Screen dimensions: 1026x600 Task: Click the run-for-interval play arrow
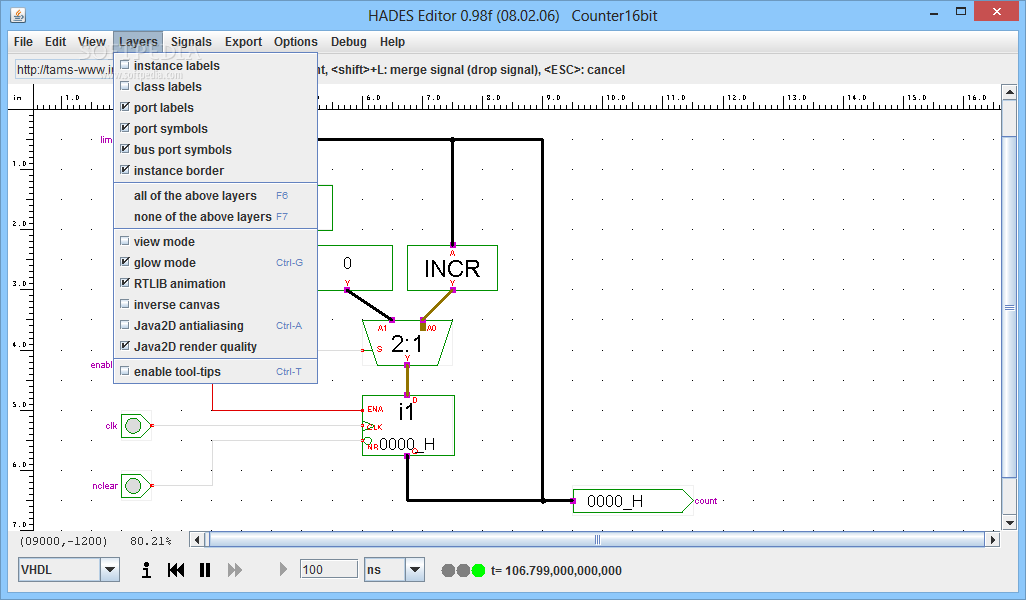pos(283,569)
